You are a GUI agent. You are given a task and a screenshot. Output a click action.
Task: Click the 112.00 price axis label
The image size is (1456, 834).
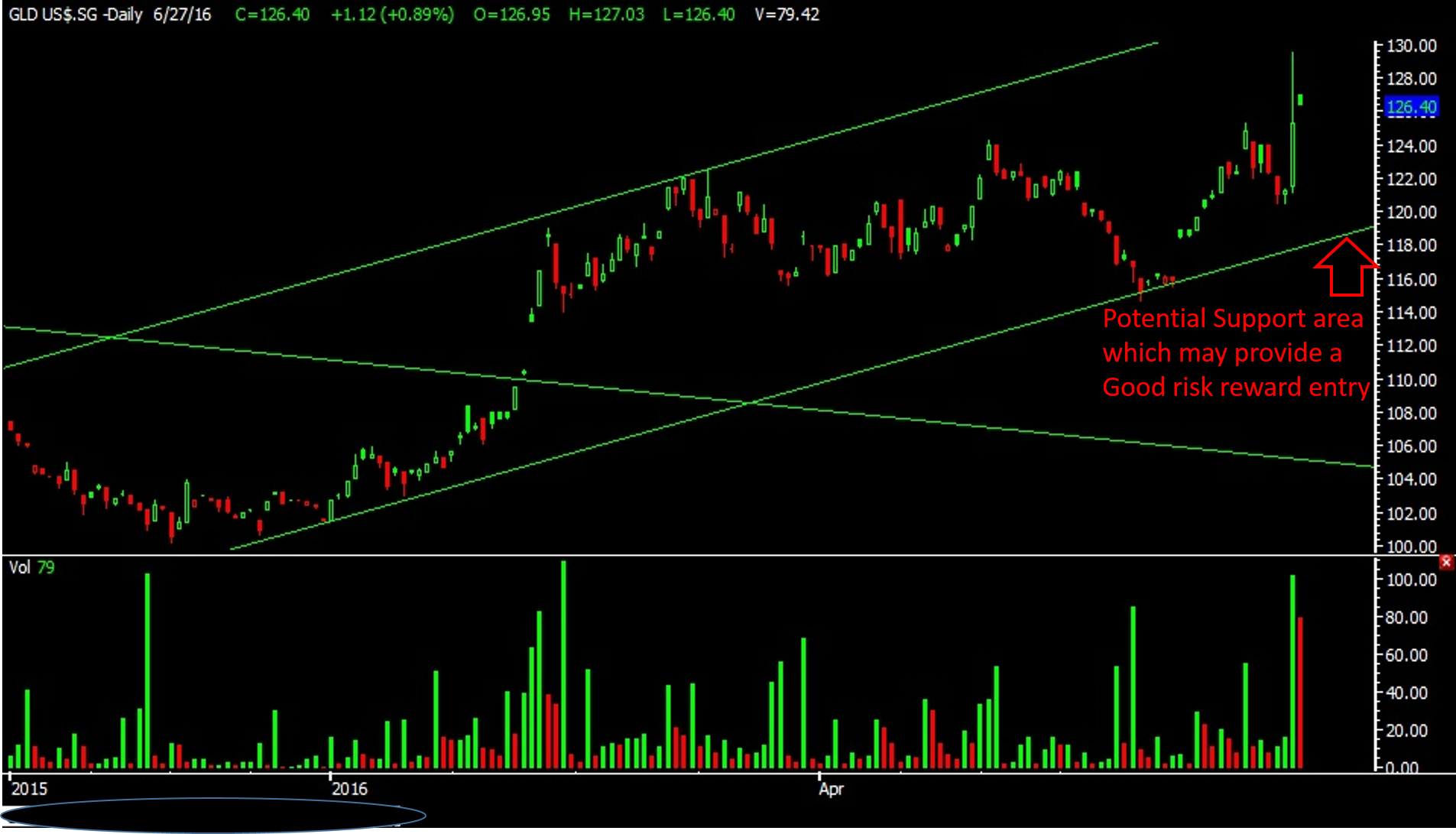coord(1412,346)
